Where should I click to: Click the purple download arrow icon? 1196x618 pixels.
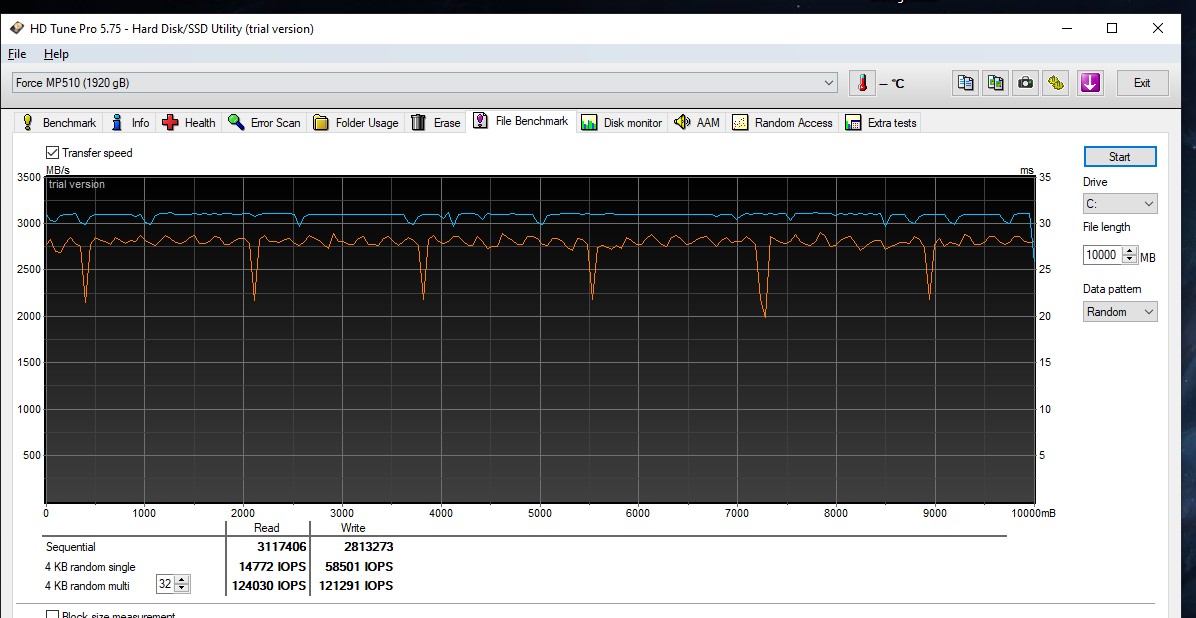pos(1090,83)
